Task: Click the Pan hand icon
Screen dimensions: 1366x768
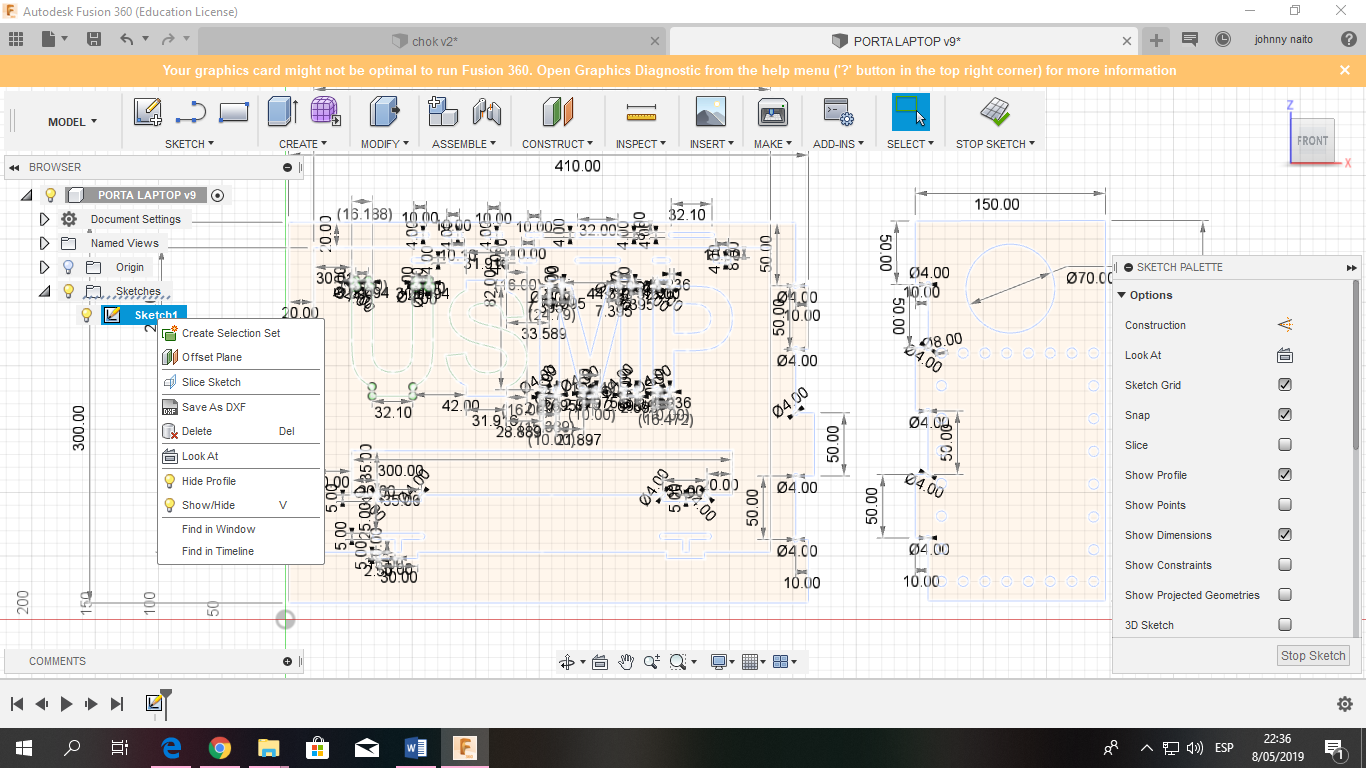Action: (626, 662)
